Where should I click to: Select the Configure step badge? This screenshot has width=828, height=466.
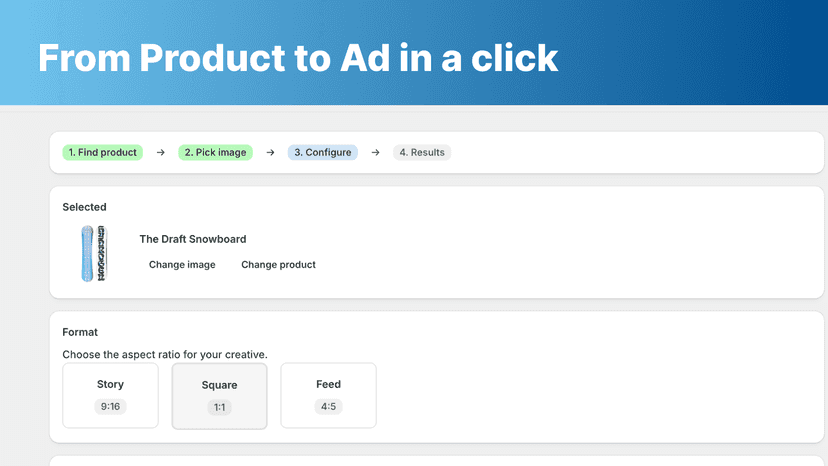(323, 152)
